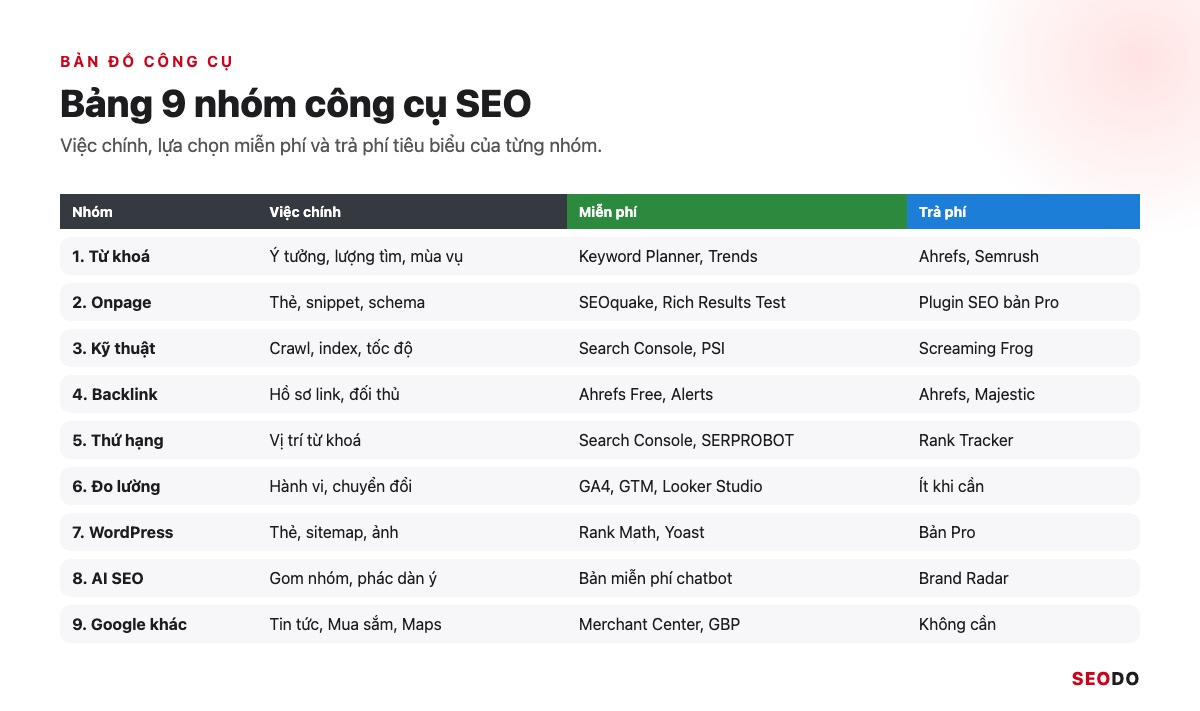Click the blue 'Trả phí' column header
1200x711 pixels.
(x=1023, y=212)
